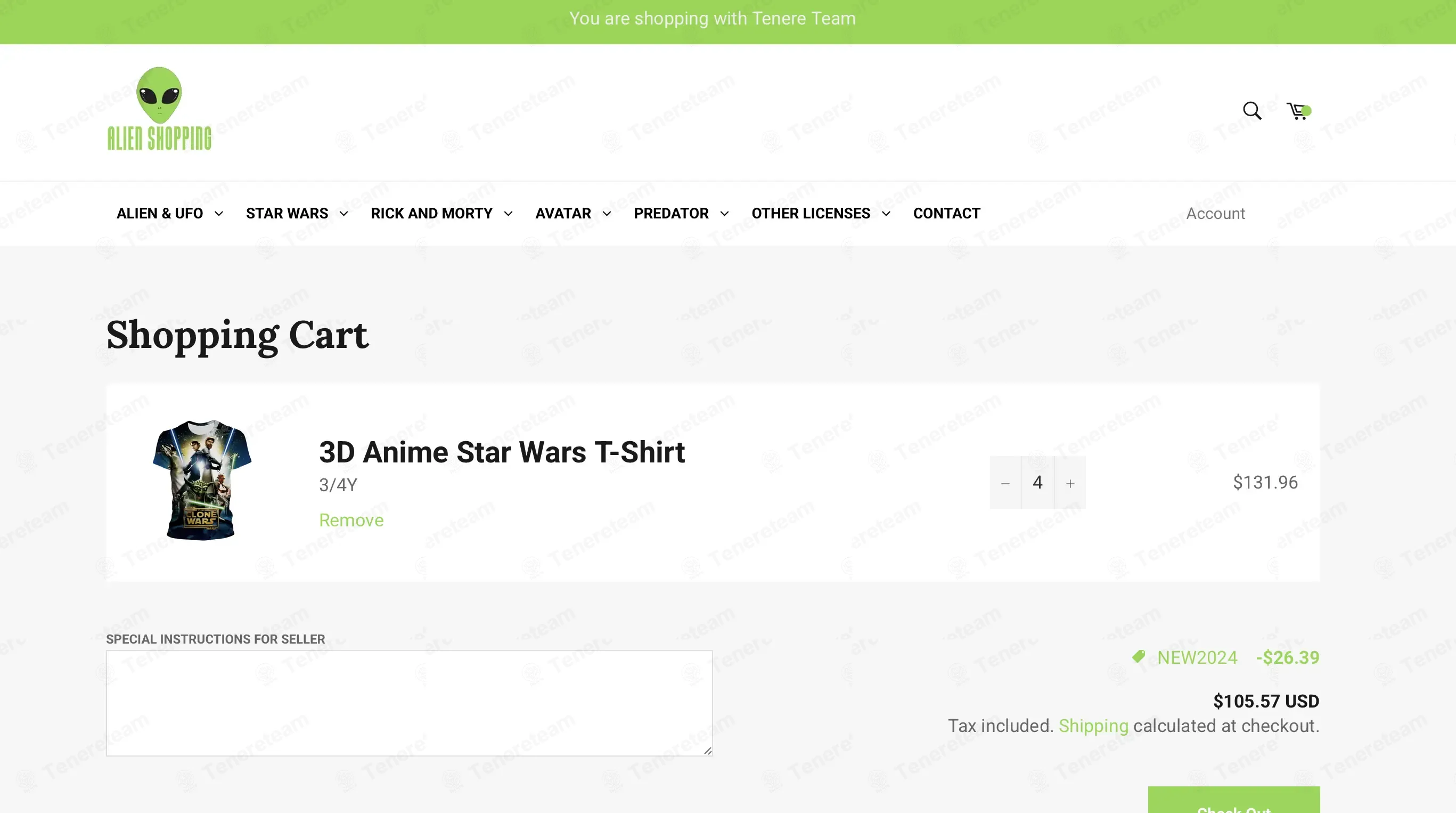Click the Check Out button
Viewport: 1456px width, 813px height.
click(1234, 800)
